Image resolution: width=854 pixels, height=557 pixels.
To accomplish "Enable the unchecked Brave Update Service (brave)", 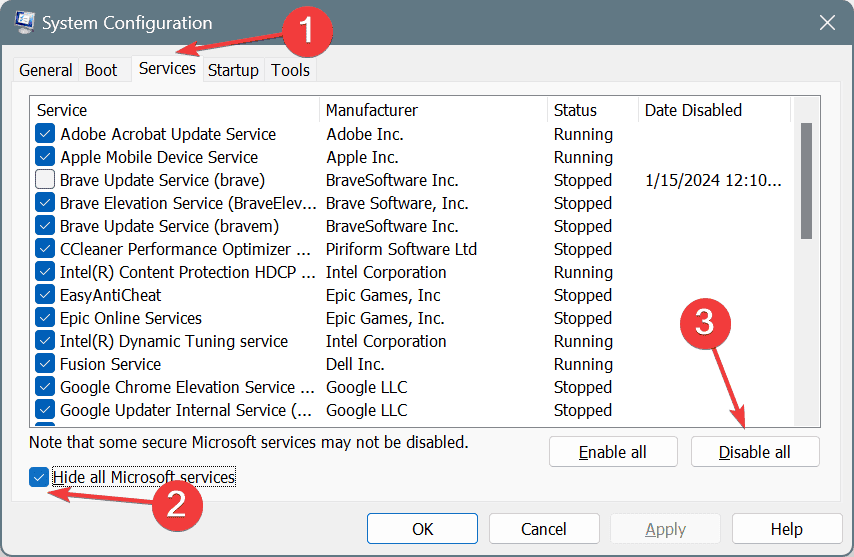I will (45, 180).
